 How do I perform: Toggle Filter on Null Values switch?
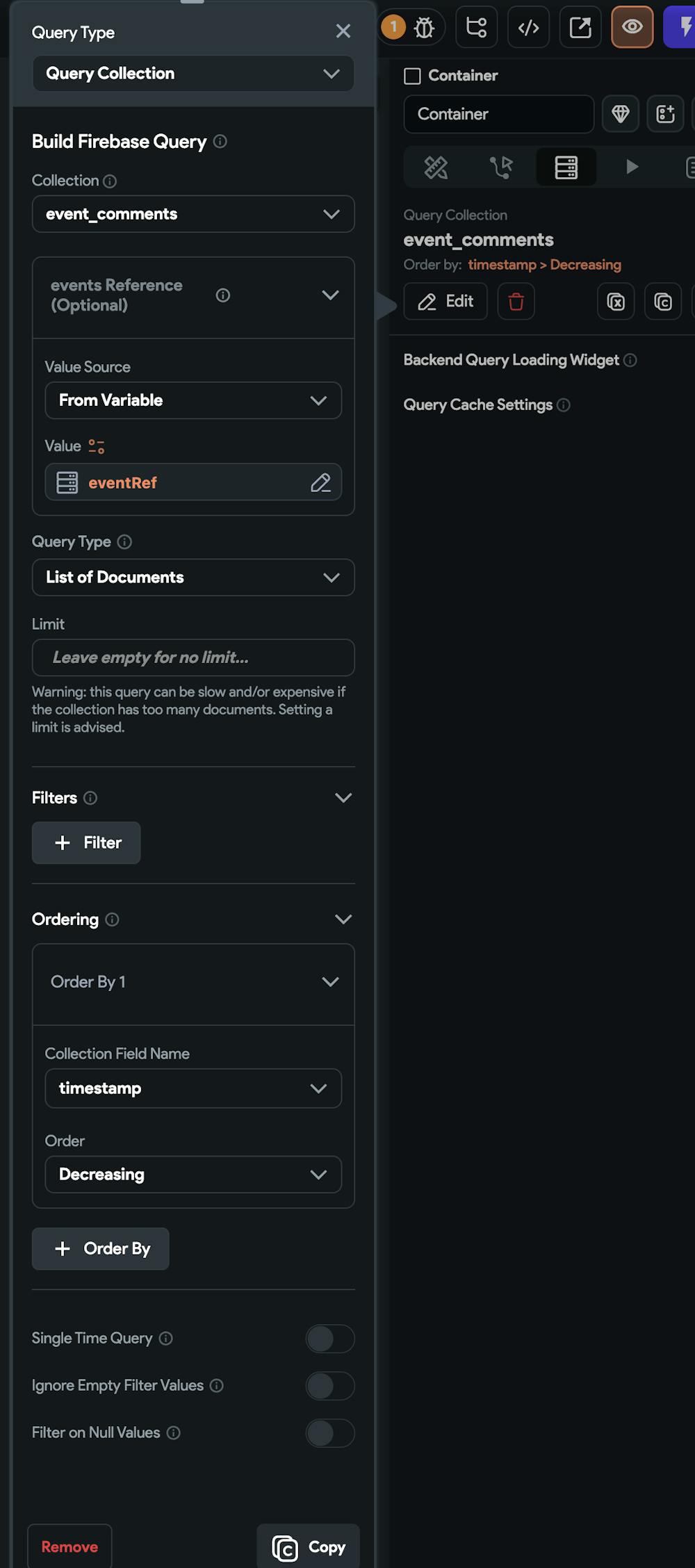click(x=330, y=1433)
